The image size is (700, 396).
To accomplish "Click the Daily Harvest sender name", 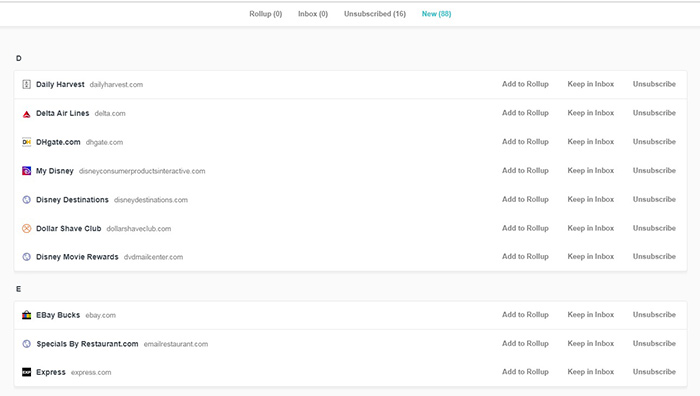I will tap(60, 84).
